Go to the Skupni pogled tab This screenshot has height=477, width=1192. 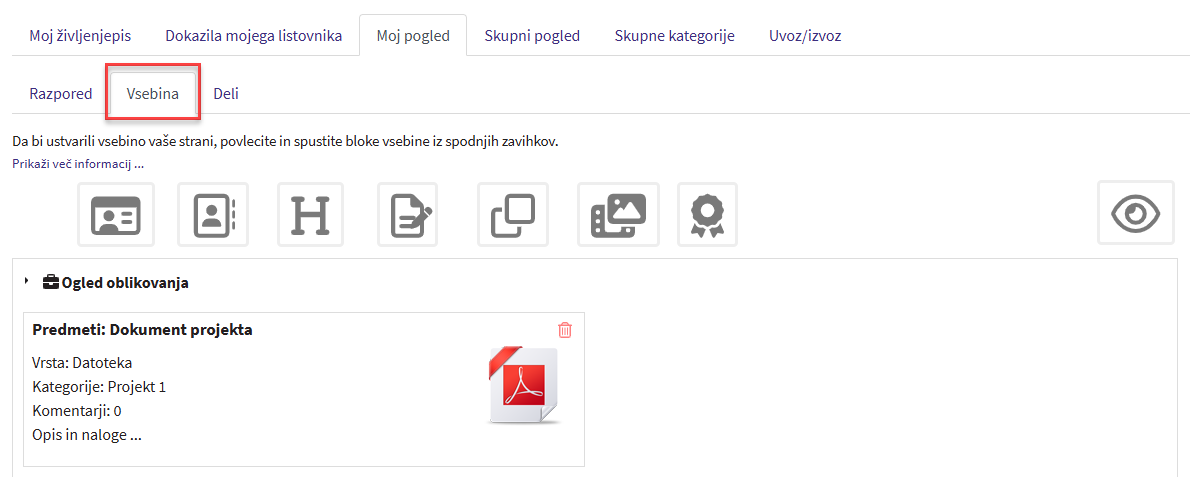tap(532, 36)
